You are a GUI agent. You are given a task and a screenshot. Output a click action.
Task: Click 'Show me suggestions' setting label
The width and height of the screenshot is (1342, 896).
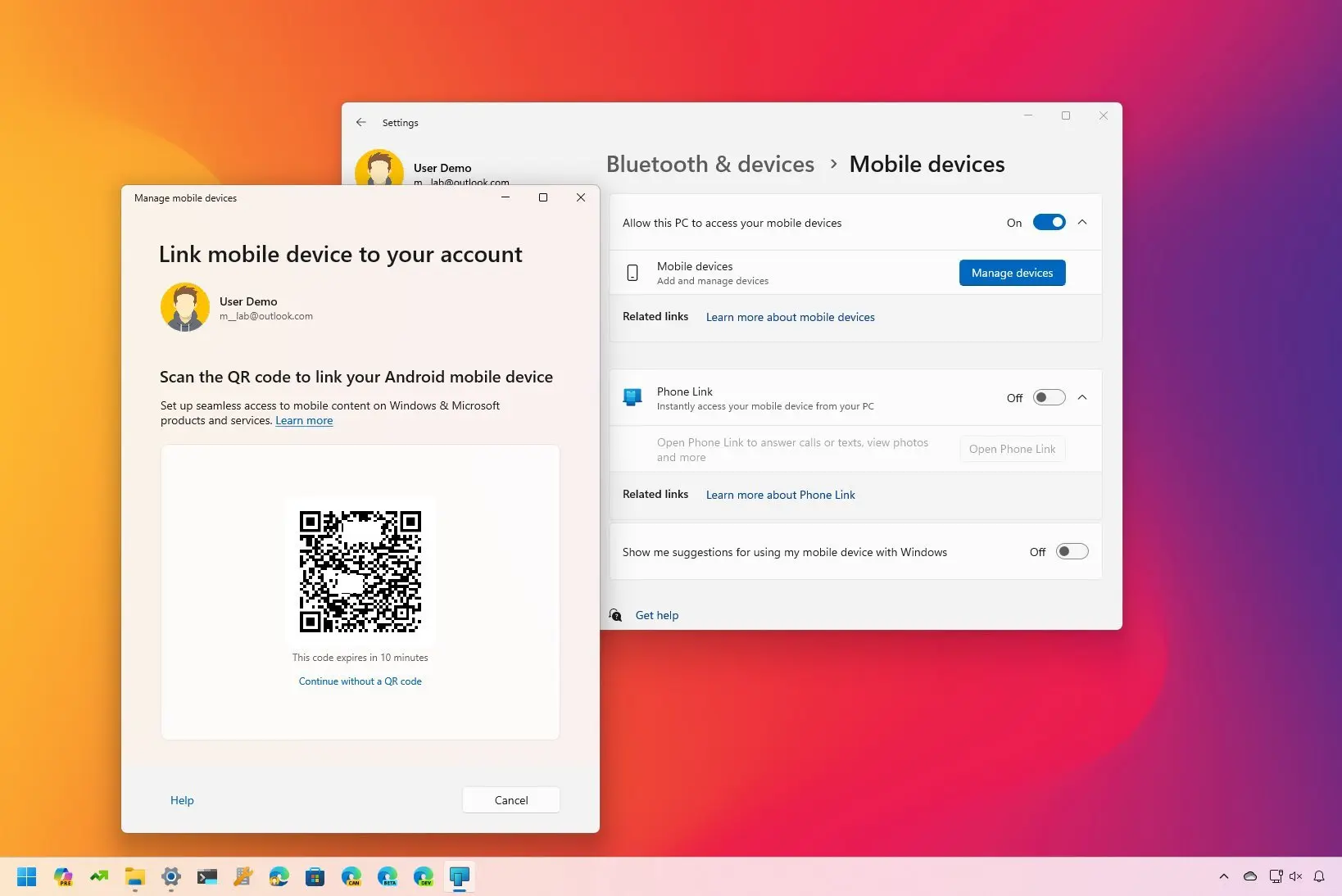click(x=785, y=552)
